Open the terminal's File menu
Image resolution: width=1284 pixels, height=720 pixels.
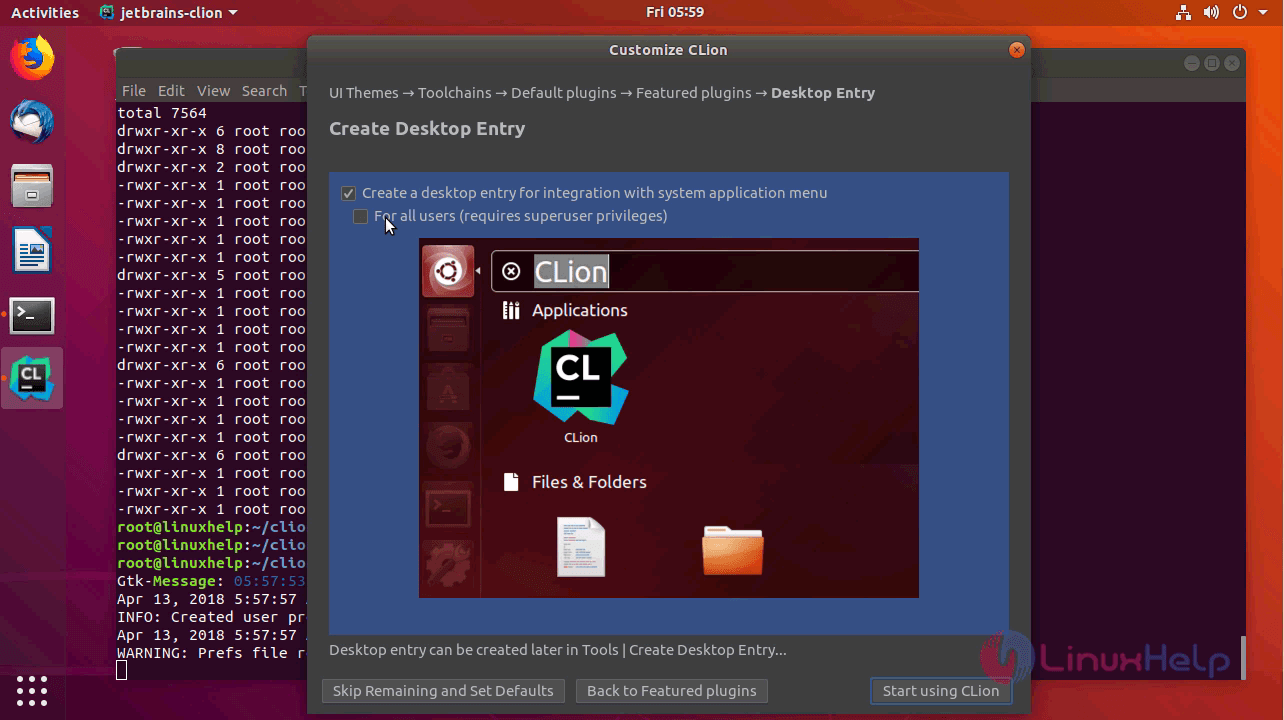pyautogui.click(x=134, y=90)
